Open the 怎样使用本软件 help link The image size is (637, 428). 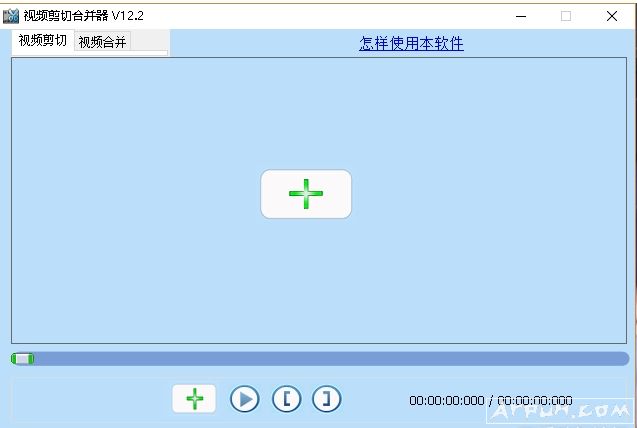pyautogui.click(x=411, y=43)
